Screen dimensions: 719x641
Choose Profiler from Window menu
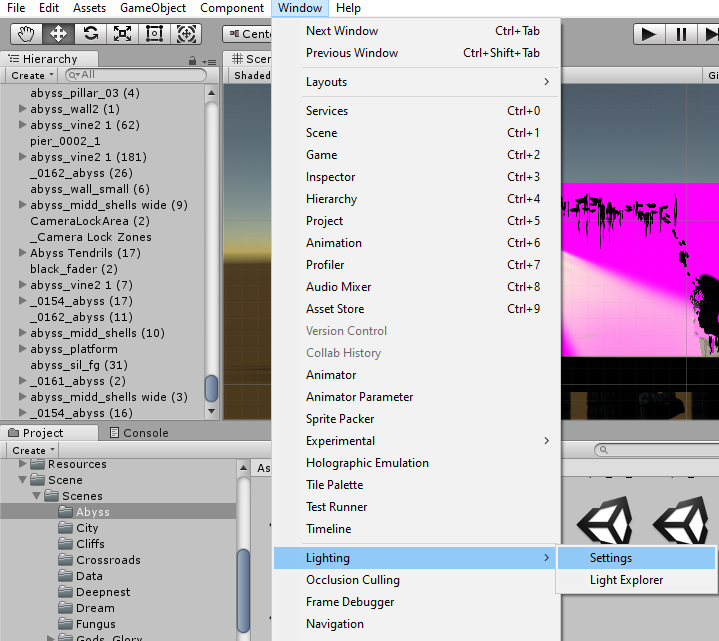[416, 265]
